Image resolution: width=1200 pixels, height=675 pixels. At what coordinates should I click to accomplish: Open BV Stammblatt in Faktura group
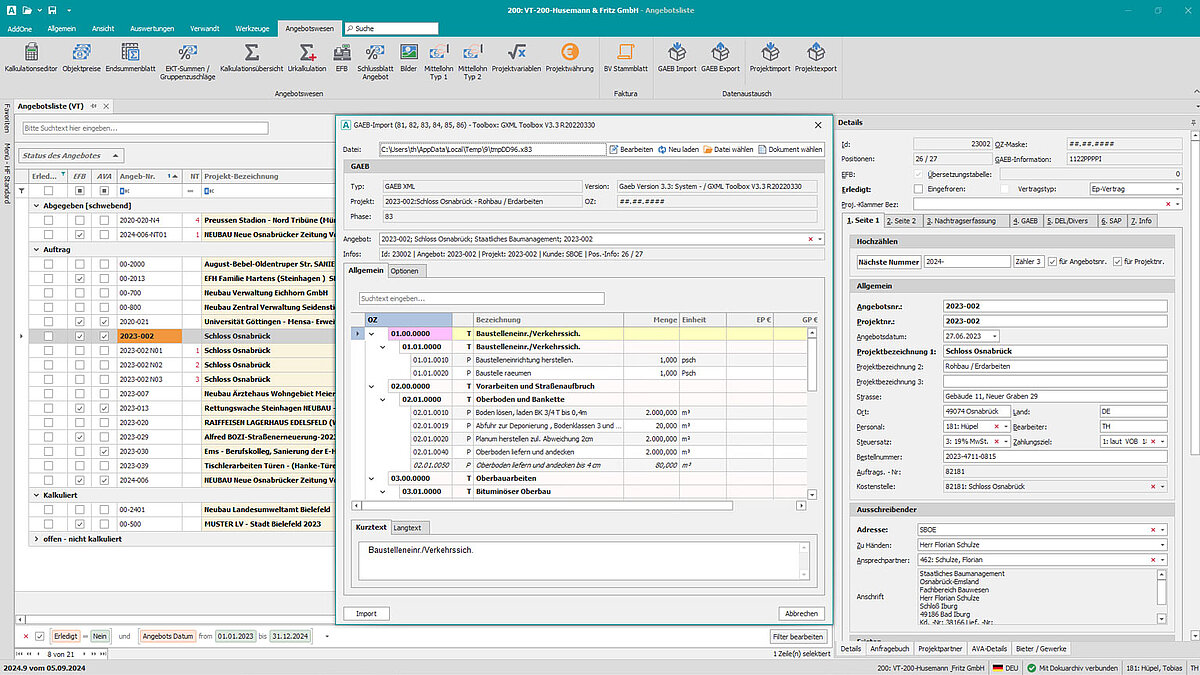tap(626, 52)
